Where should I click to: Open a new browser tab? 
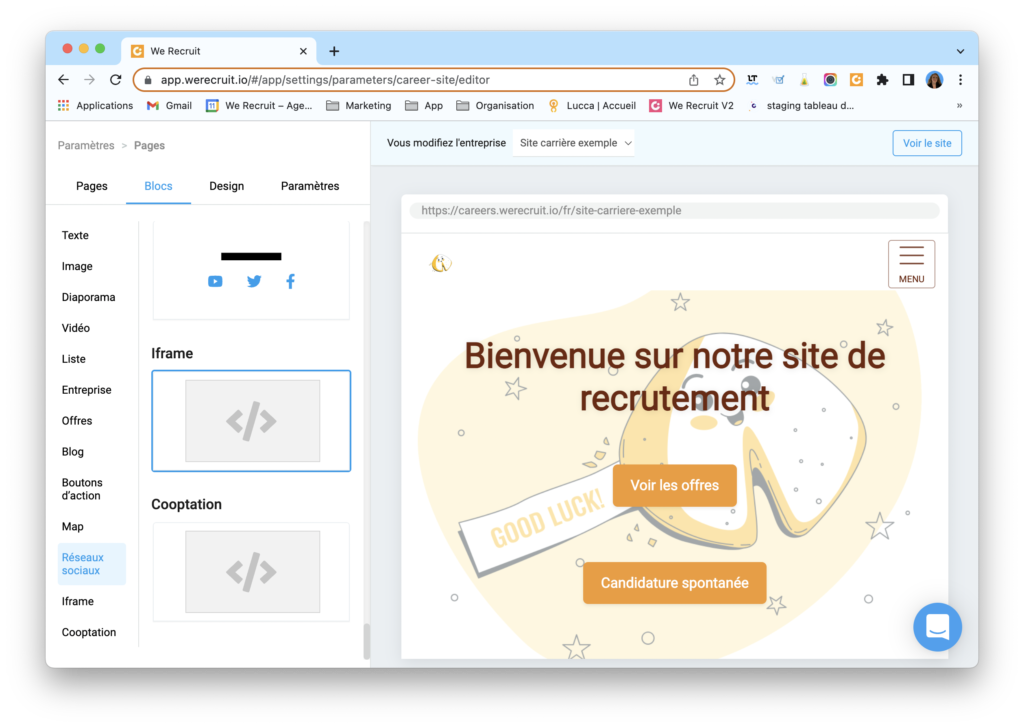pos(334,51)
